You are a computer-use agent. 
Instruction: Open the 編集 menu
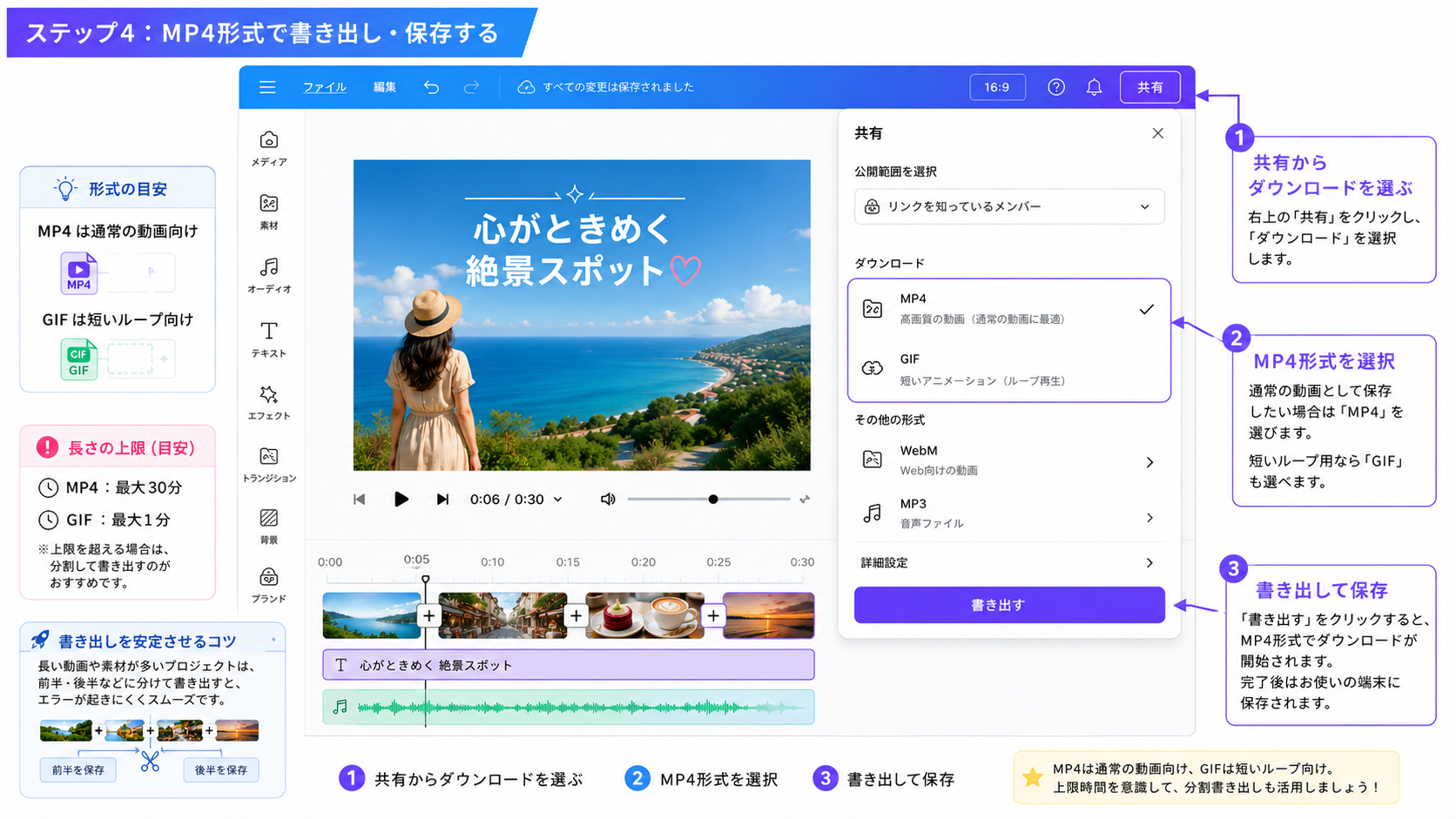click(385, 87)
